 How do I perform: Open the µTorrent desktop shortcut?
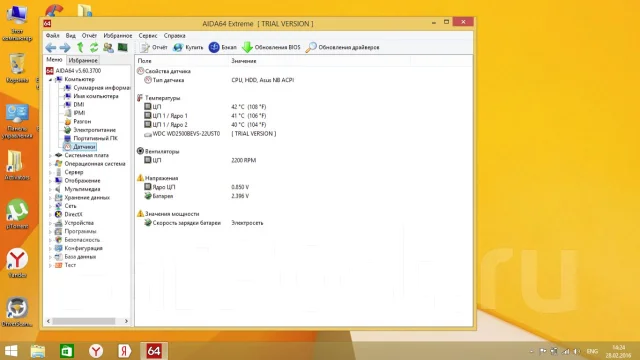coord(17,213)
